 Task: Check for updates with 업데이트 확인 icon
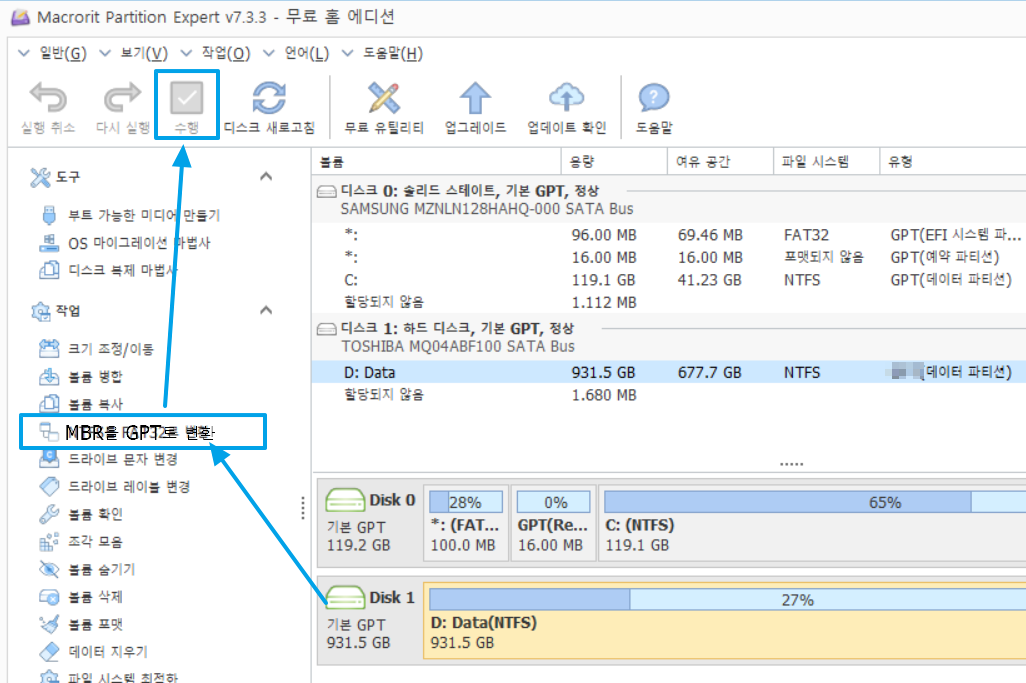567,99
